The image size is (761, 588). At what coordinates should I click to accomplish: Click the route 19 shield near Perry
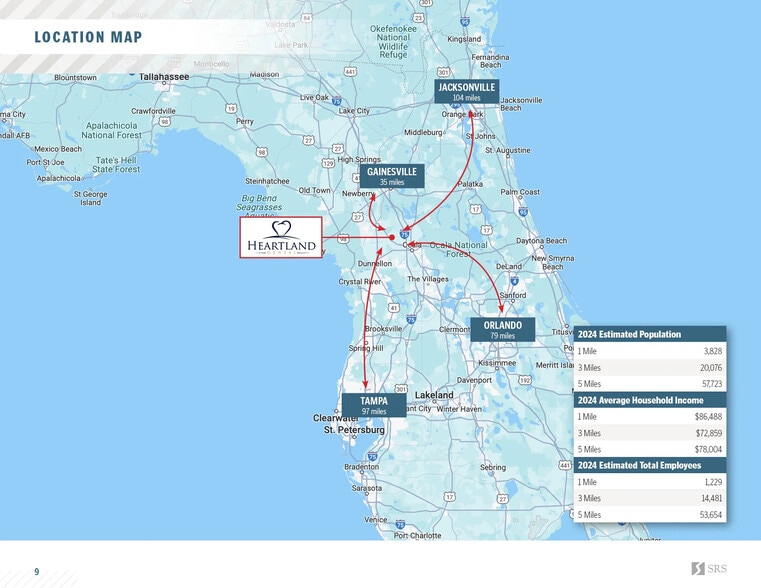click(x=231, y=109)
